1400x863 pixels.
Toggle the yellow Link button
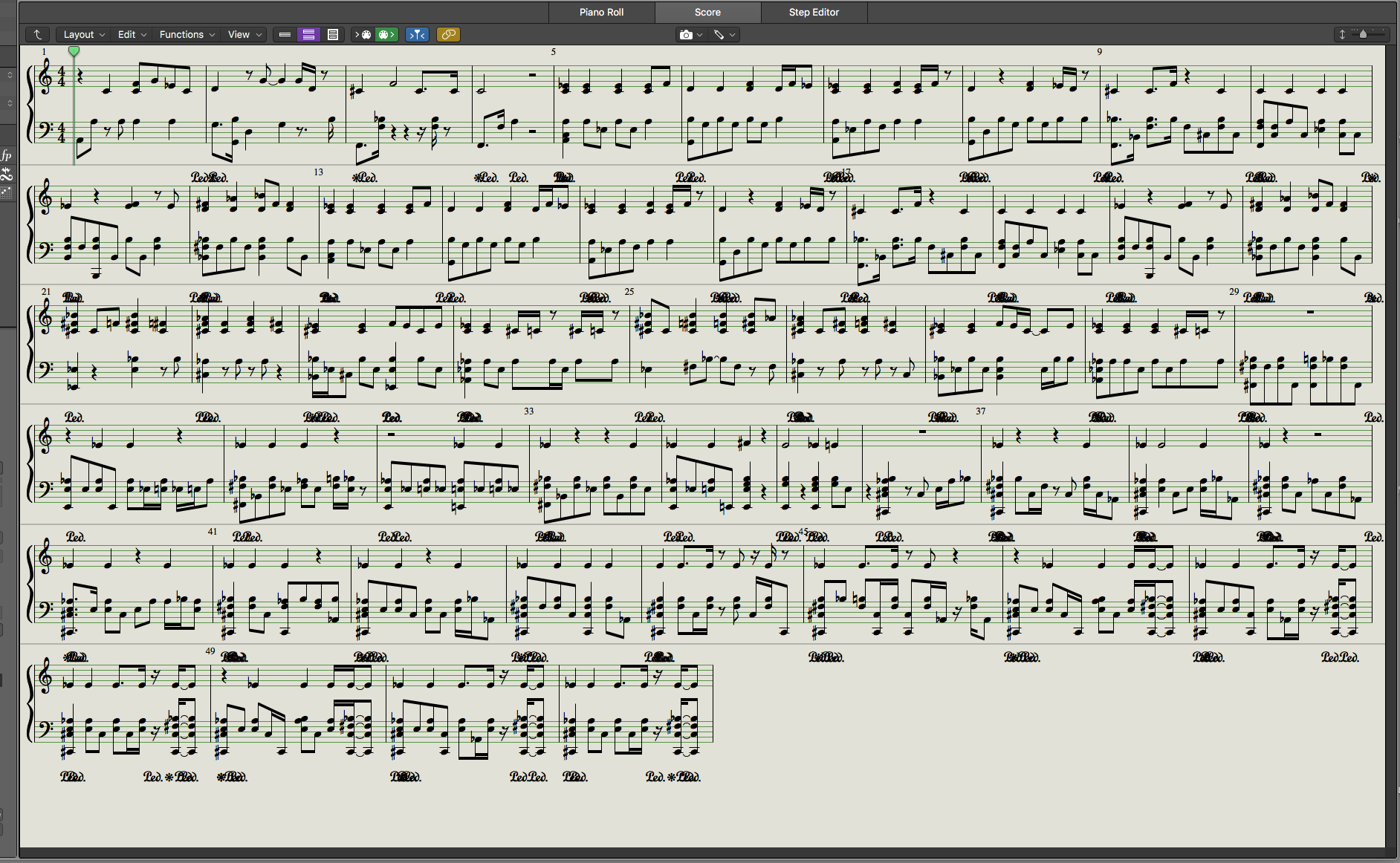coord(448,34)
